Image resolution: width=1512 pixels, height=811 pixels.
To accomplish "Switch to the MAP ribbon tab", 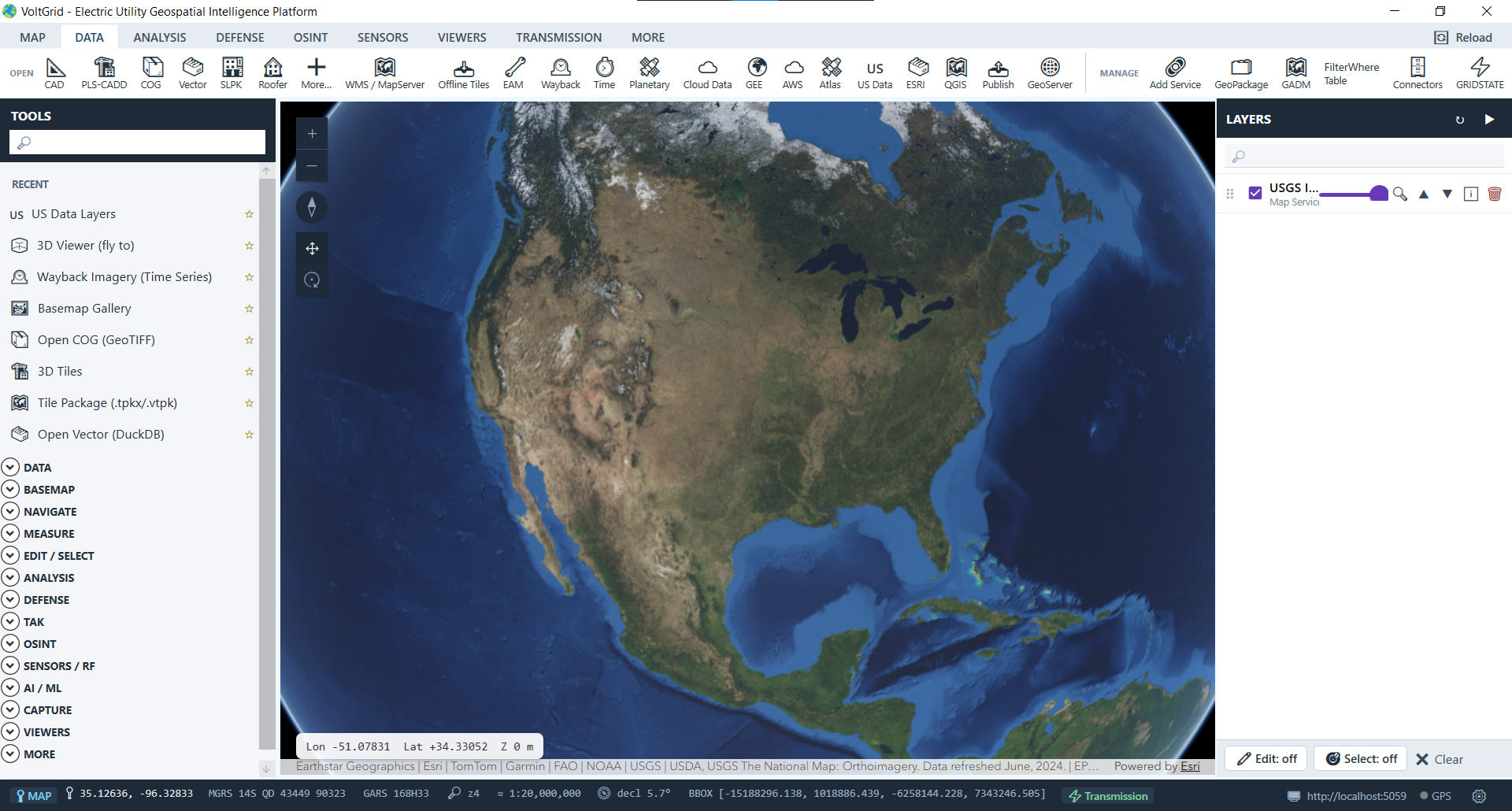I will pos(33,37).
